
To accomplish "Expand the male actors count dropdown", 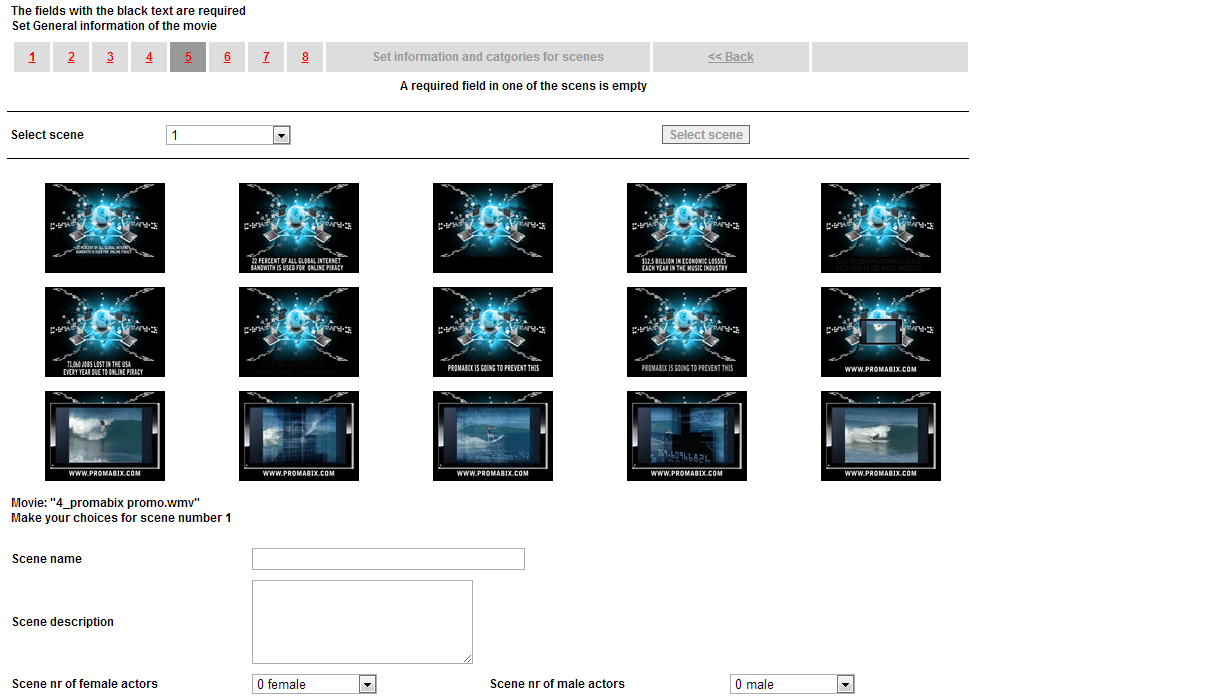I will (x=792, y=684).
